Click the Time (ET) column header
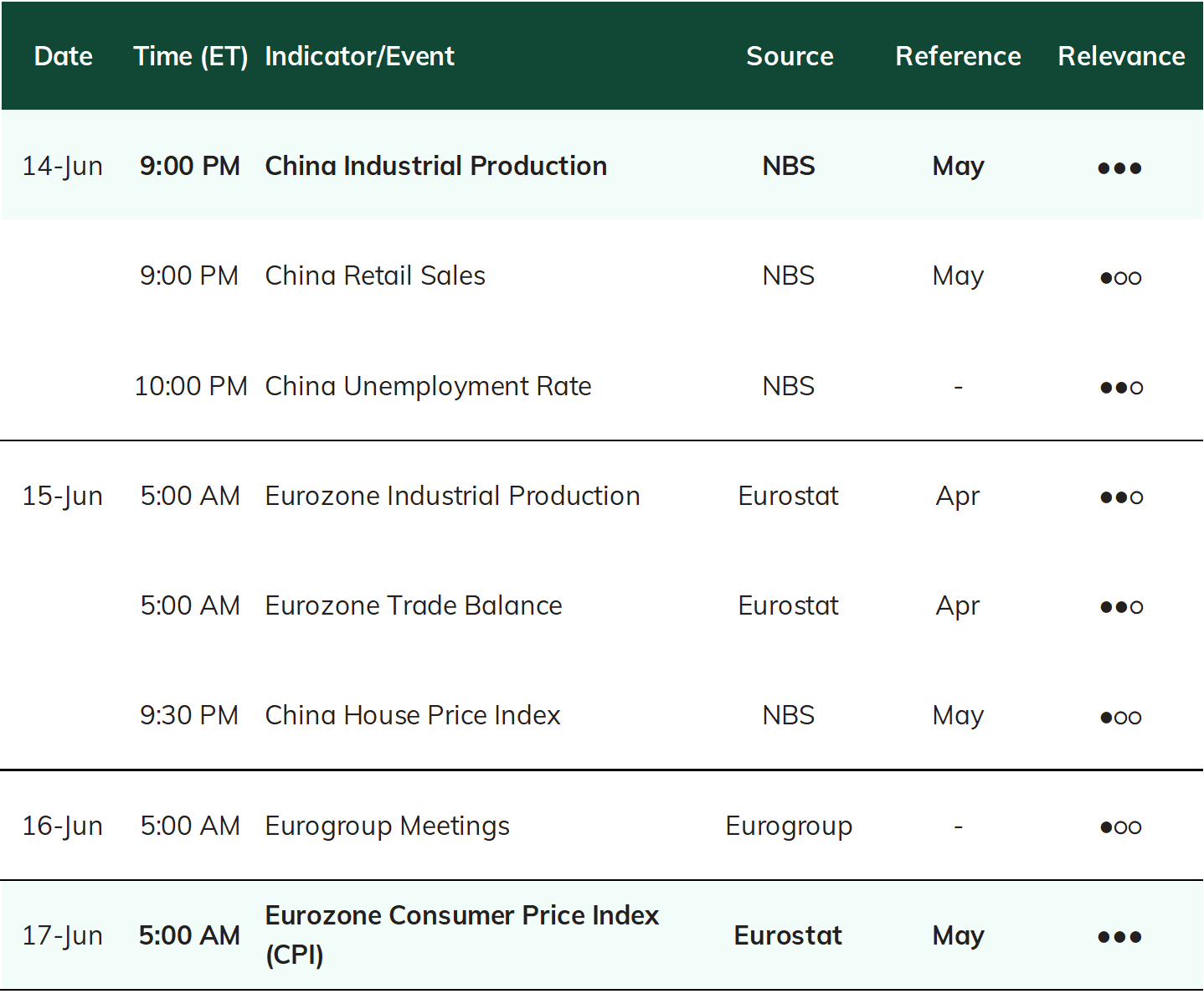Image resolution: width=1204 pixels, height=999 pixels. pos(191,56)
